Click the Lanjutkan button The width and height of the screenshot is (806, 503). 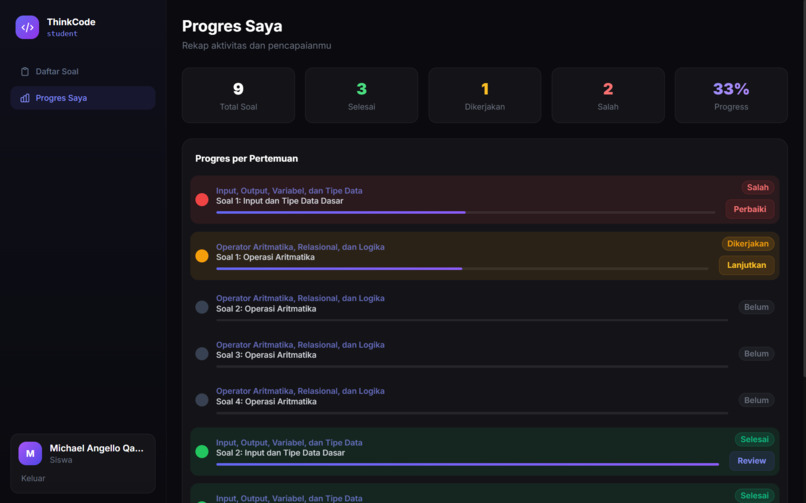tap(746, 265)
